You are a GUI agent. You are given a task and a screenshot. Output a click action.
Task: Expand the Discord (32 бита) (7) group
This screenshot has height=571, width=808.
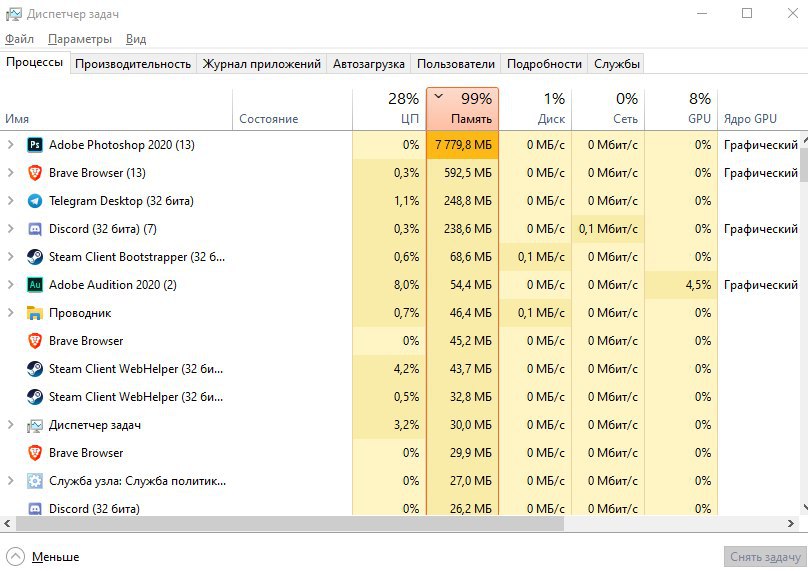(10, 229)
